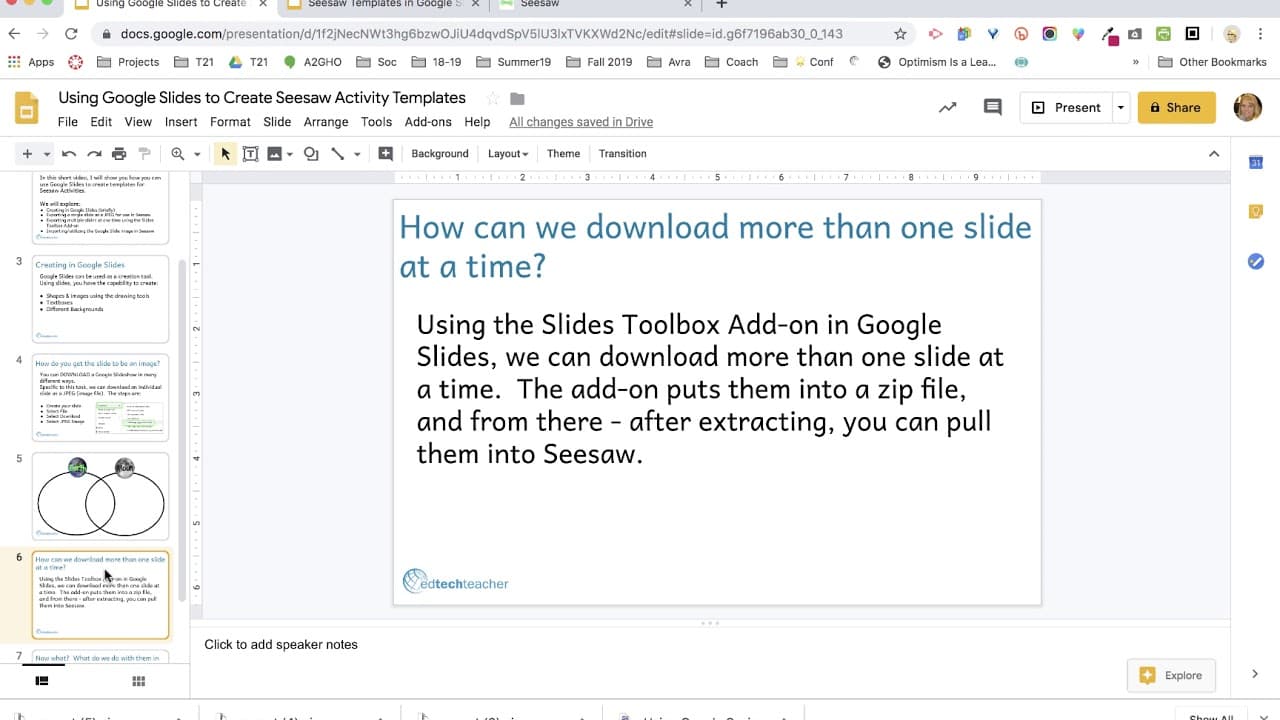Open the Calendar side panel icon

point(1256,162)
